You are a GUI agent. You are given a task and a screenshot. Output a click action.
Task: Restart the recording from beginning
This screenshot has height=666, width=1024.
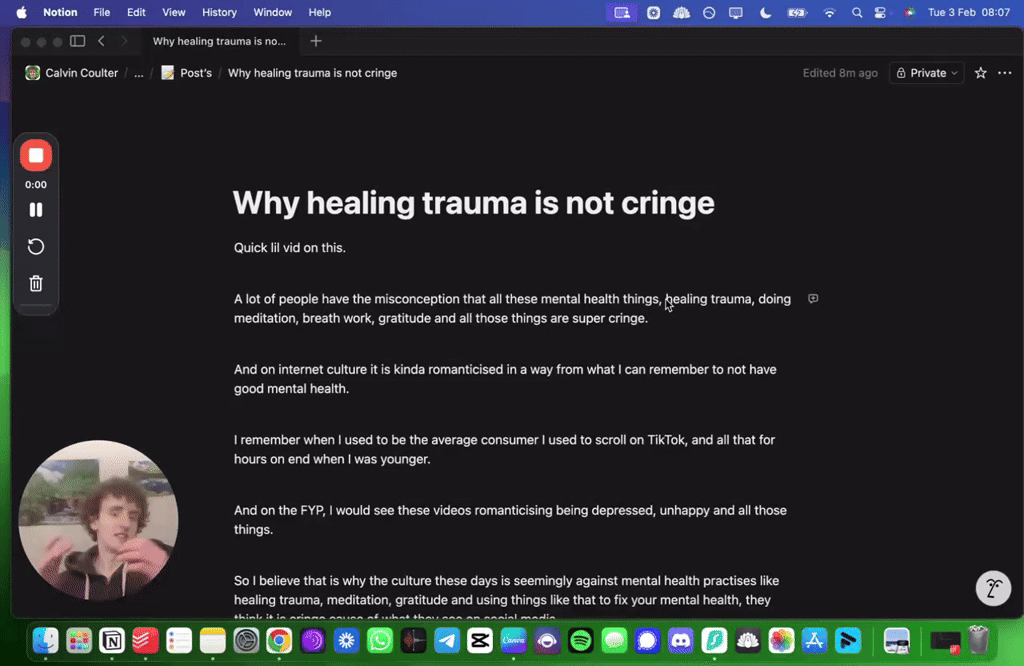point(35,246)
